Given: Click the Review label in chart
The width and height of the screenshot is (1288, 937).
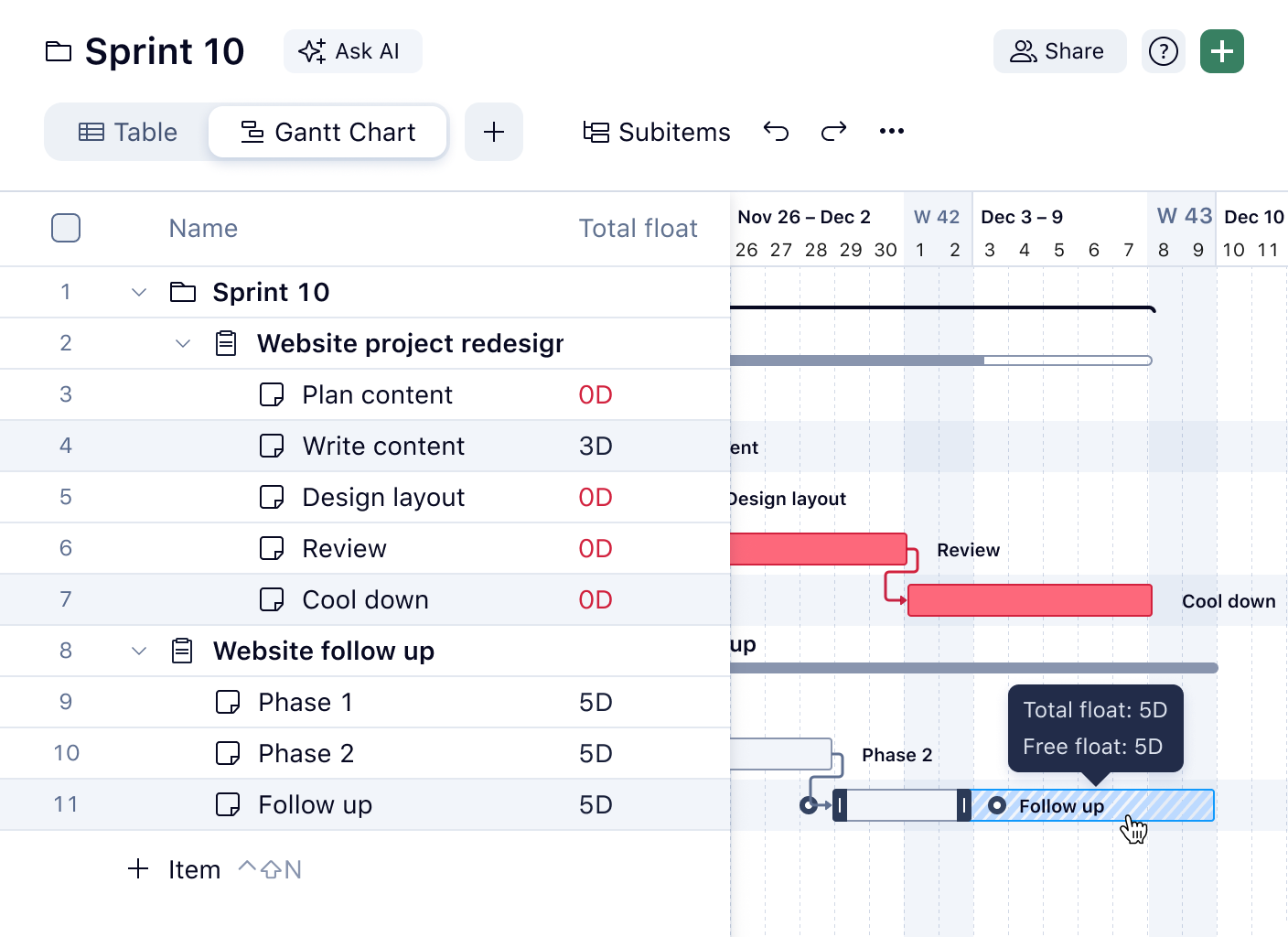Looking at the screenshot, I should coord(968,550).
